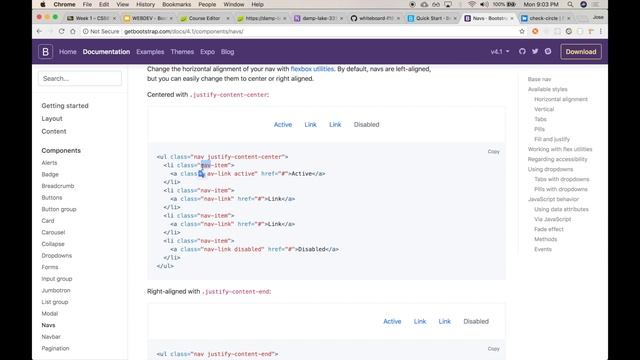Image resolution: width=640 pixels, height=360 pixels.
Task: Open Jumbotron in sidebar
Action: pos(56,290)
